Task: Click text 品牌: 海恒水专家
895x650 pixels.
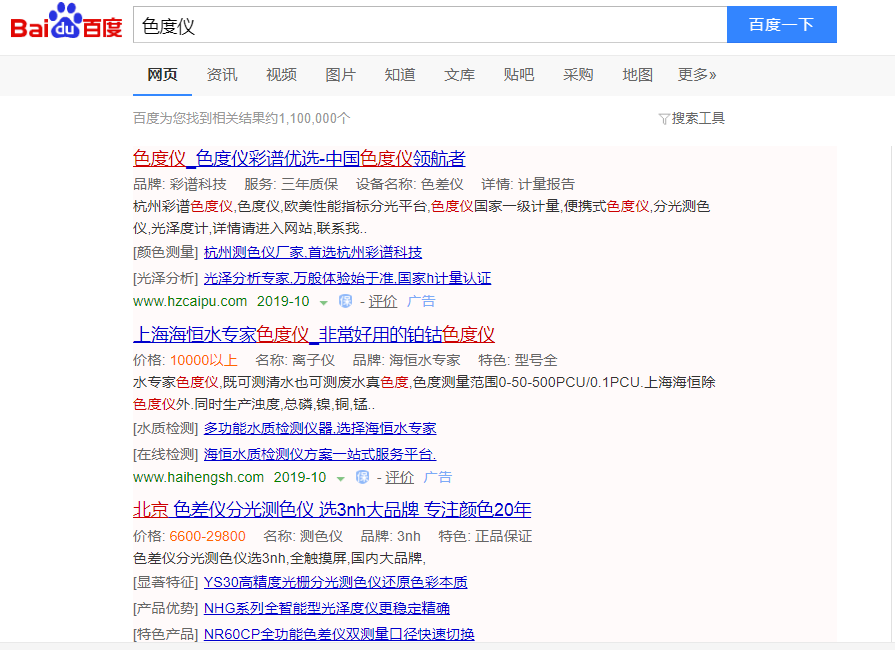Action: [x=406, y=360]
